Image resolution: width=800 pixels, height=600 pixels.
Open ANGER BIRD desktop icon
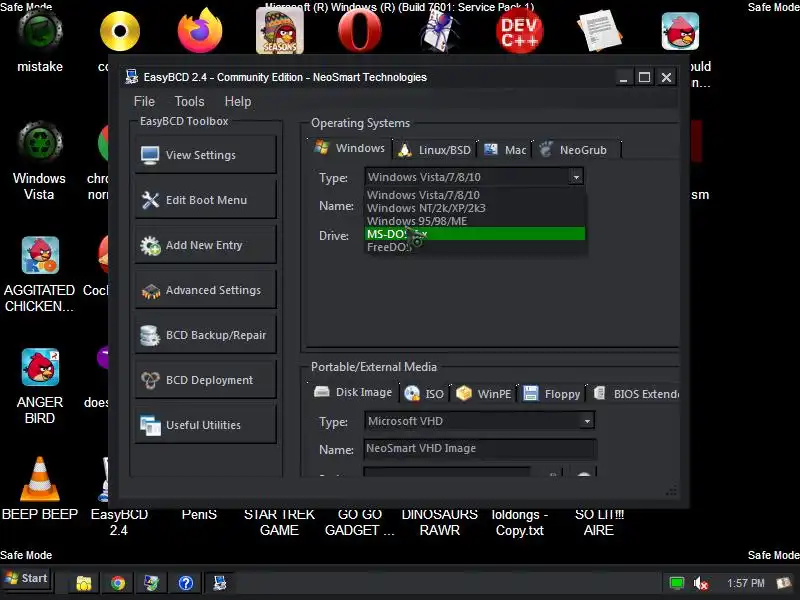pos(40,386)
